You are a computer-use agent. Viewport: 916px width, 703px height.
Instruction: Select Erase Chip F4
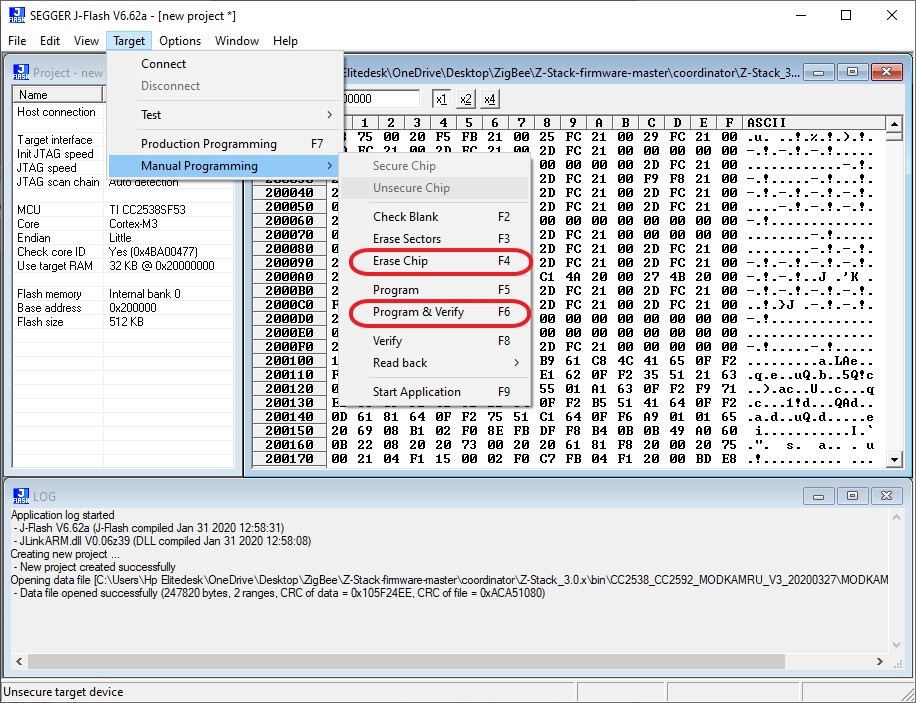click(x=435, y=261)
